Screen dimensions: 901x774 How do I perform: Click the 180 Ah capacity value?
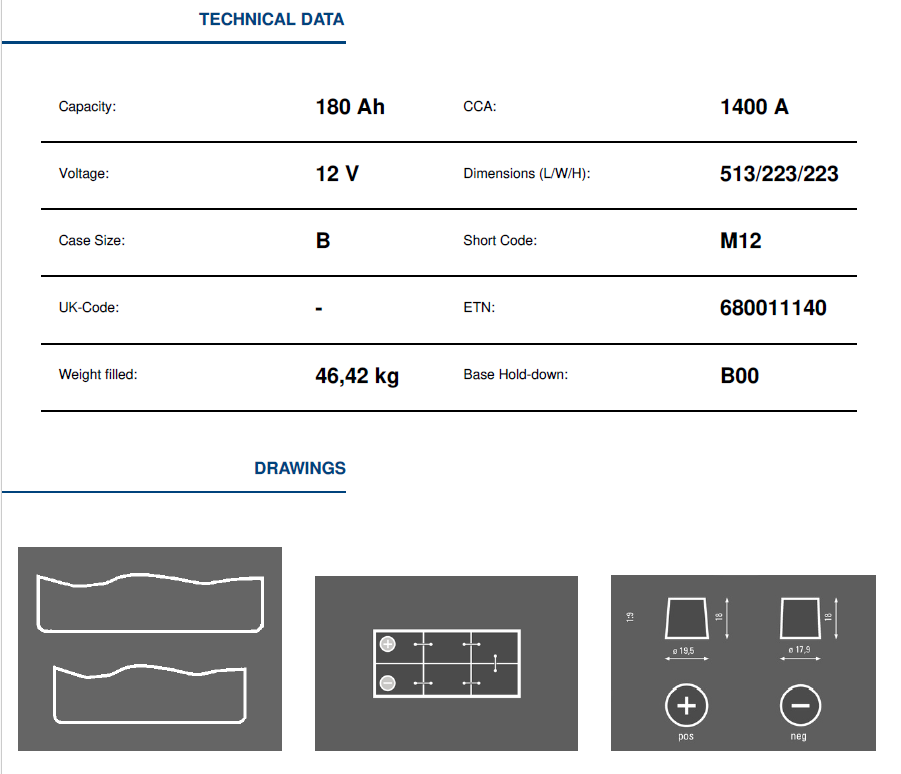point(350,107)
